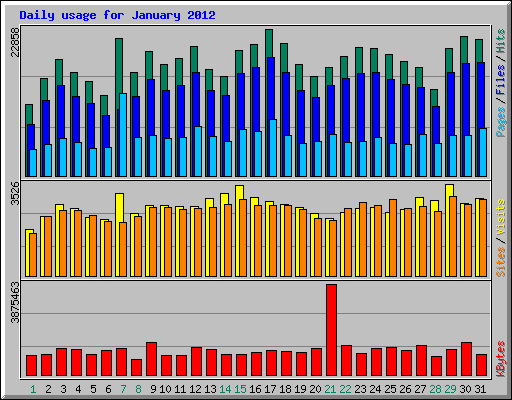The height and width of the screenshot is (400, 512).
Task: Click the day label 30
Action: click(x=465, y=389)
